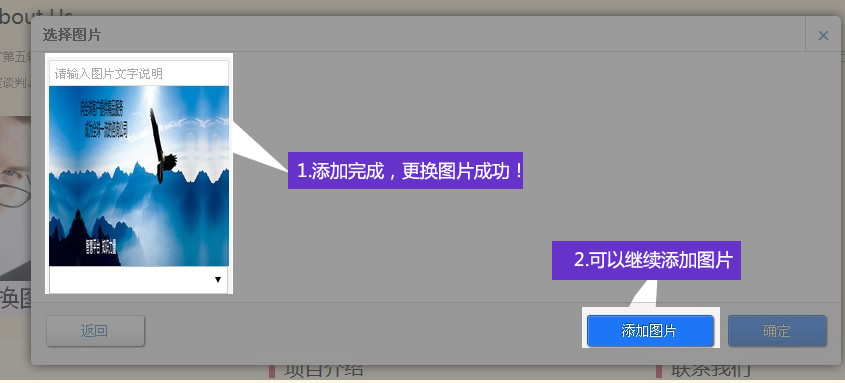The width and height of the screenshot is (845, 383).
Task: Click the portrait photo at the left edge
Action: click(16, 197)
